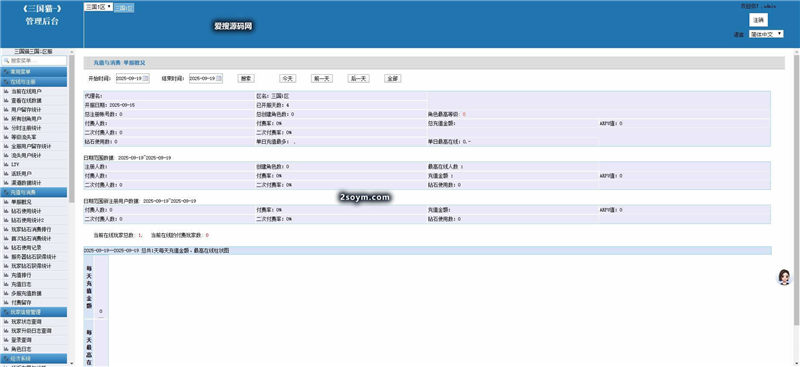Image resolution: width=800 pixels, height=367 pixels.
Task: Focus the 开始时间 start date field
Action: 133,79
